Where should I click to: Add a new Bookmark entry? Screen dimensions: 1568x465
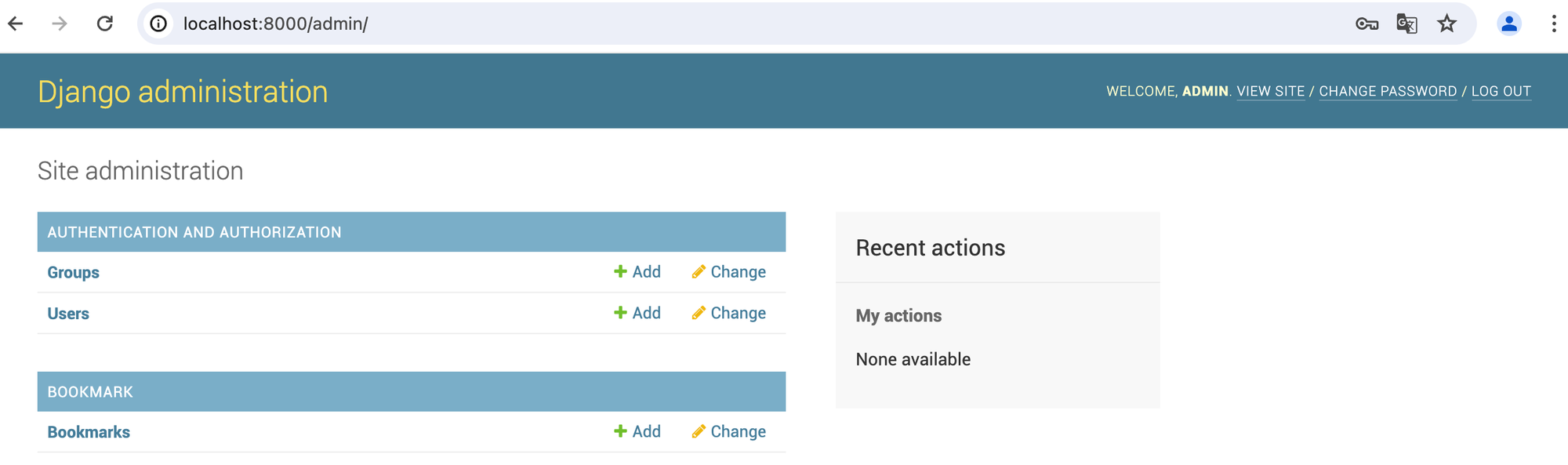tap(637, 431)
